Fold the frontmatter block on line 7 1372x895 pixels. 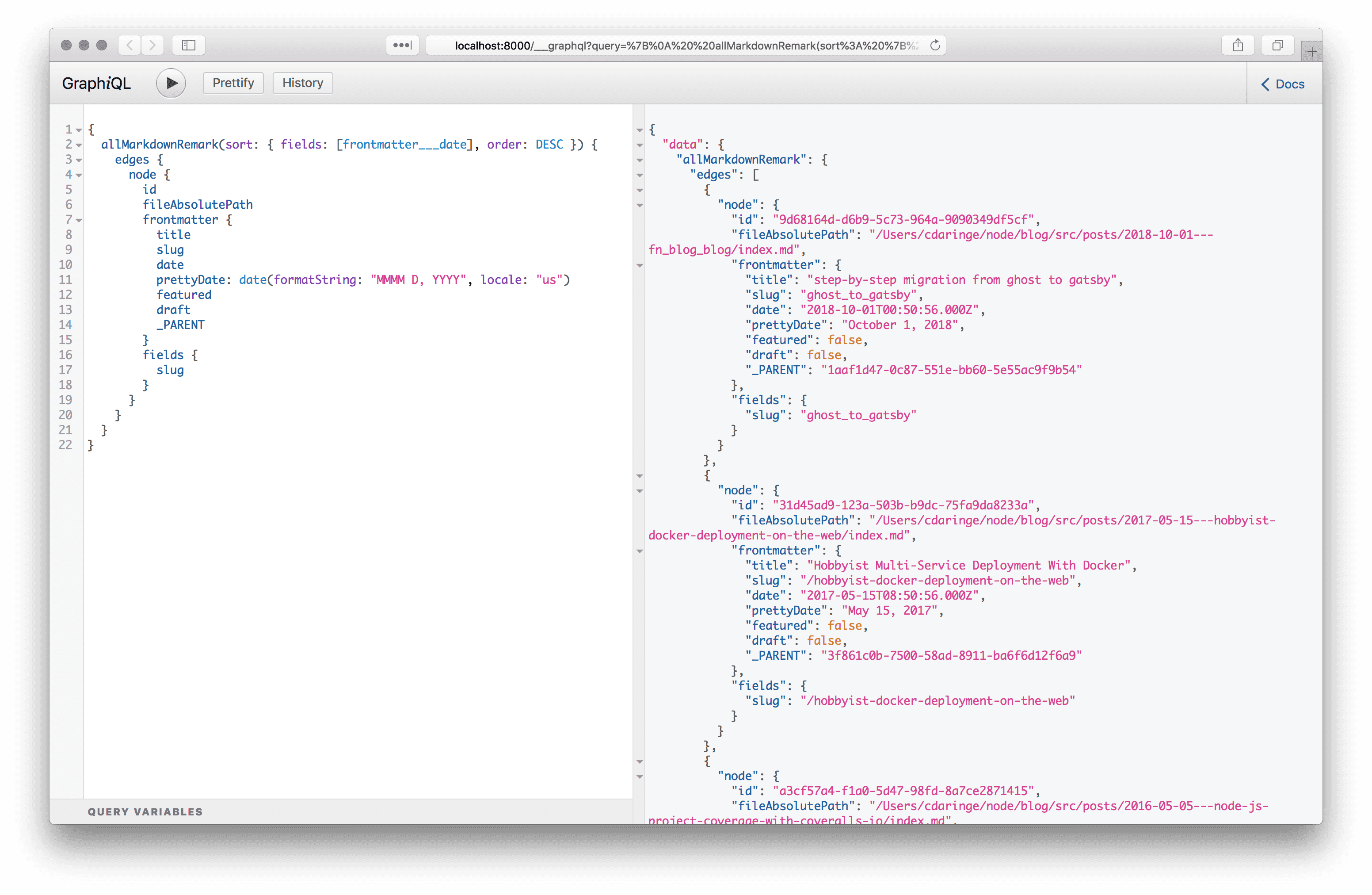click(x=79, y=220)
